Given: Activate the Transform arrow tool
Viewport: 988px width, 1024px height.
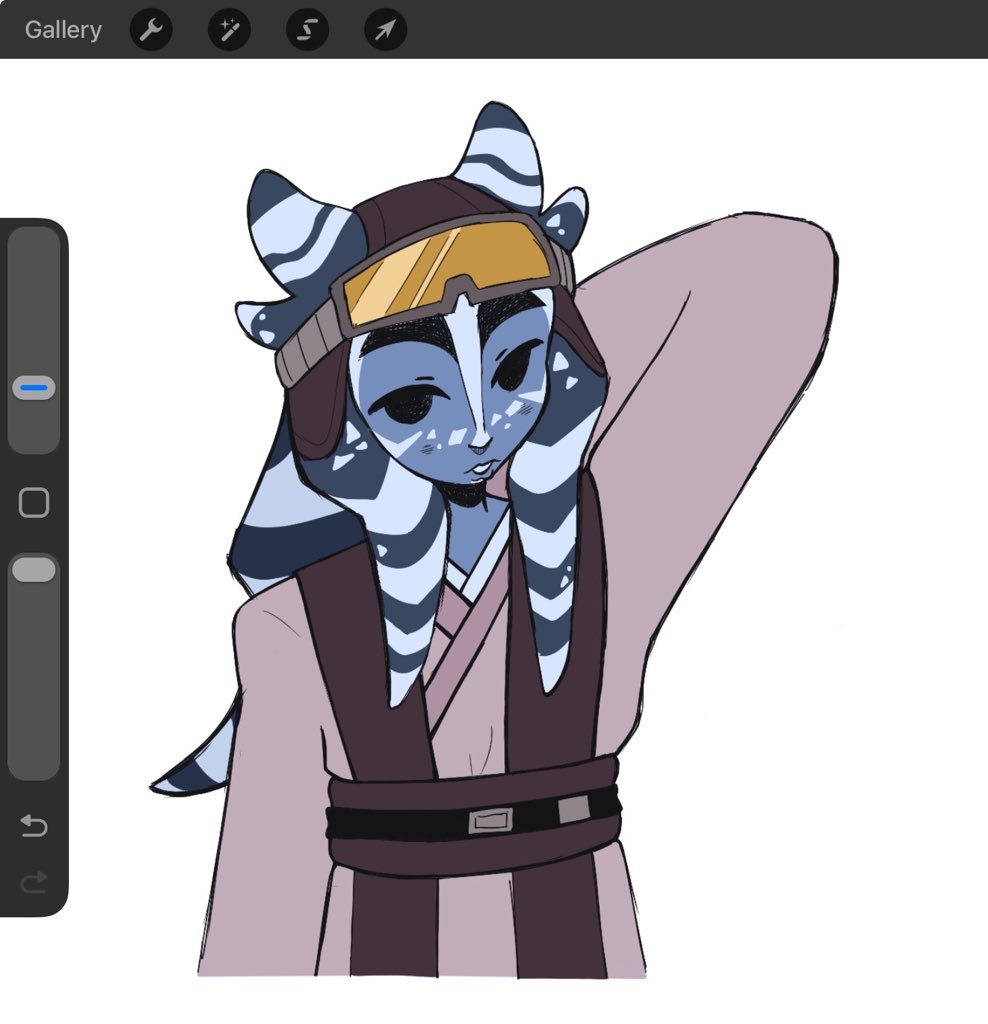Looking at the screenshot, I should pos(385,30).
